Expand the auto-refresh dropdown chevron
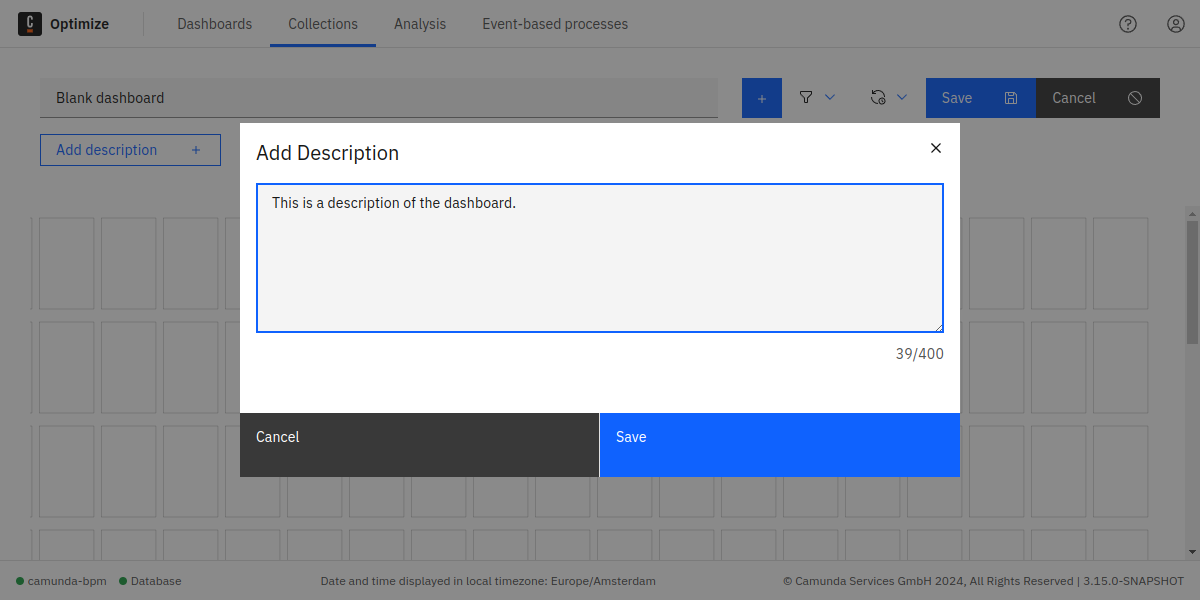The height and width of the screenshot is (600, 1200). (x=902, y=97)
